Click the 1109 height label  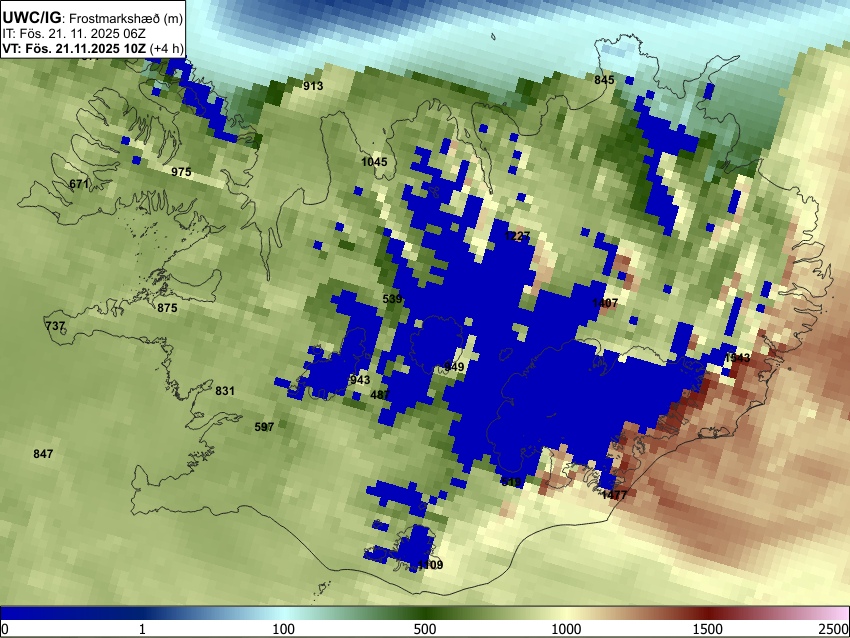430,565
